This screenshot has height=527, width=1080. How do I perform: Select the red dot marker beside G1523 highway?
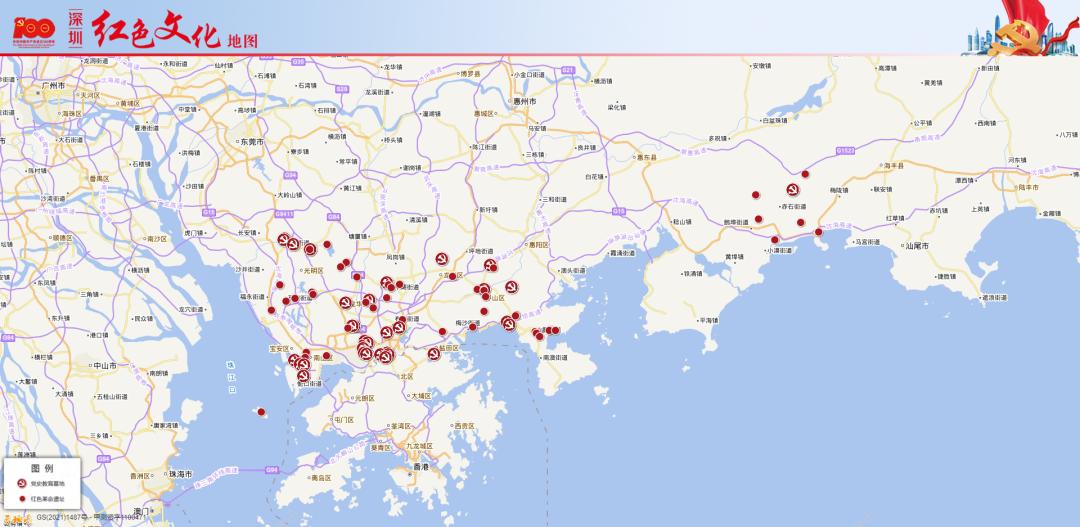click(x=805, y=174)
